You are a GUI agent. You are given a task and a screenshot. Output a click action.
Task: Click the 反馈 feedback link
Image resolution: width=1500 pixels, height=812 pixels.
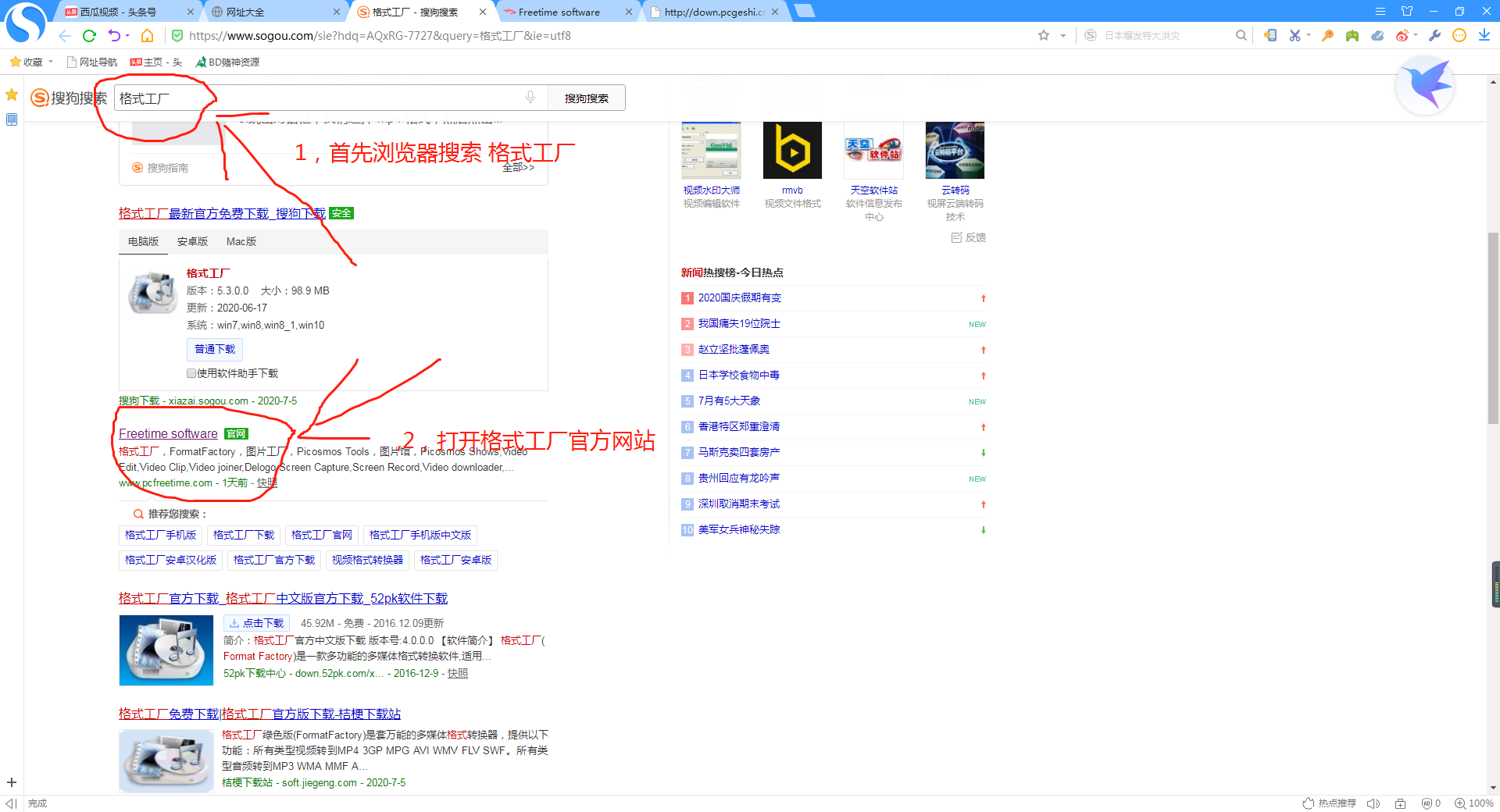(969, 237)
